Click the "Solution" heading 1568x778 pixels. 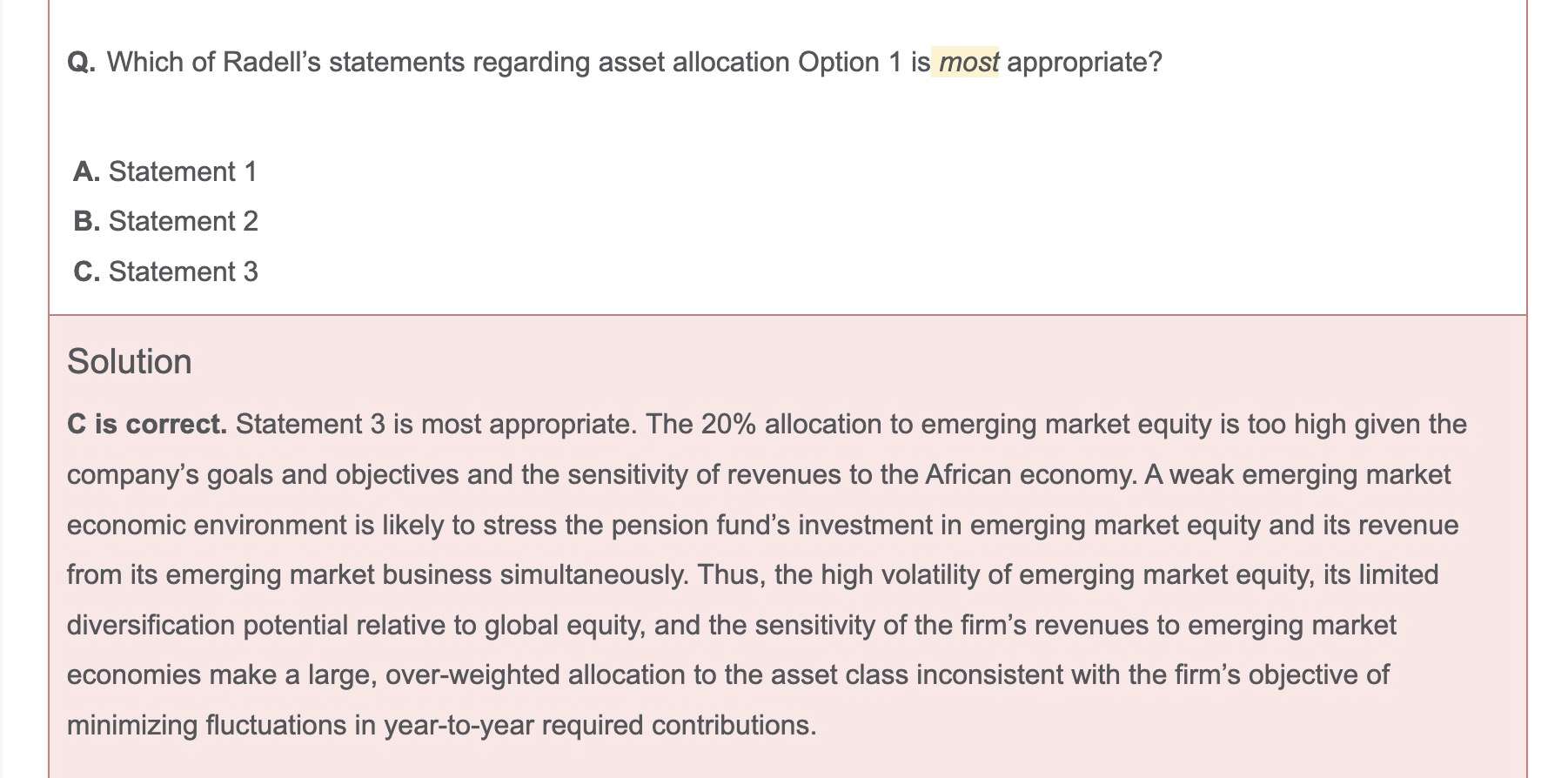coord(129,362)
